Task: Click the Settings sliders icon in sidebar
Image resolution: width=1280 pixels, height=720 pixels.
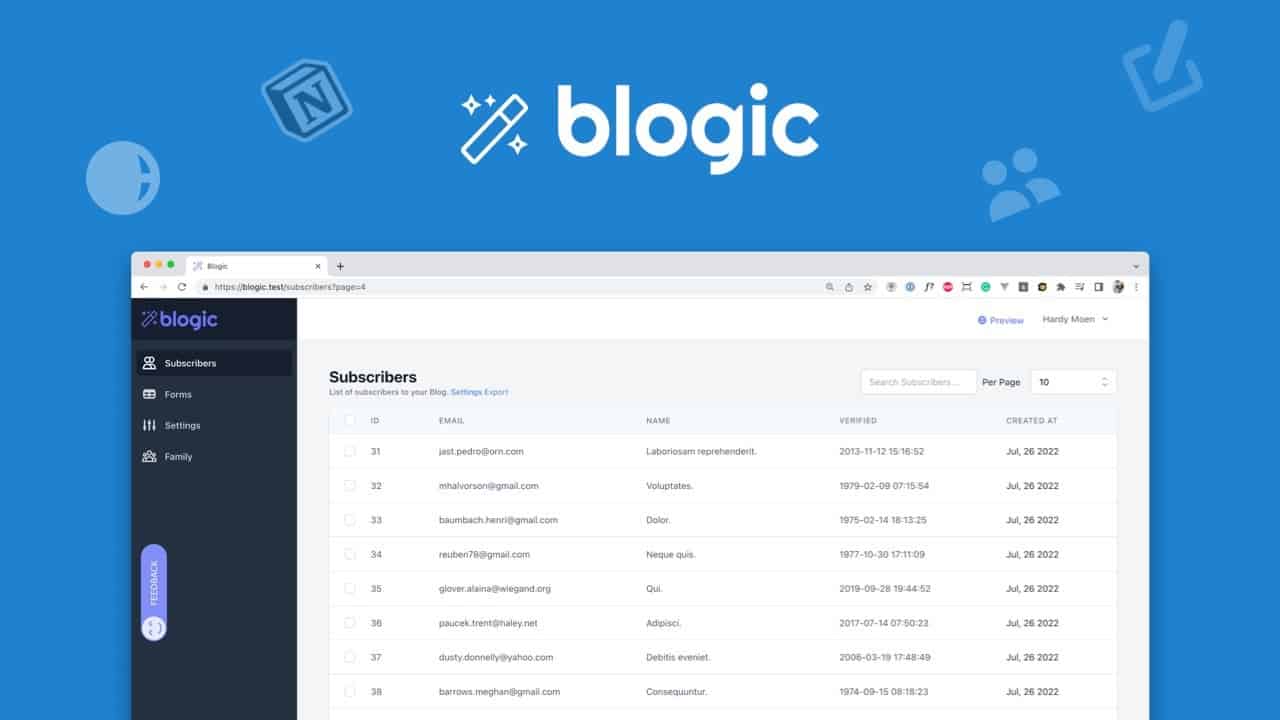Action: pyautogui.click(x=148, y=425)
